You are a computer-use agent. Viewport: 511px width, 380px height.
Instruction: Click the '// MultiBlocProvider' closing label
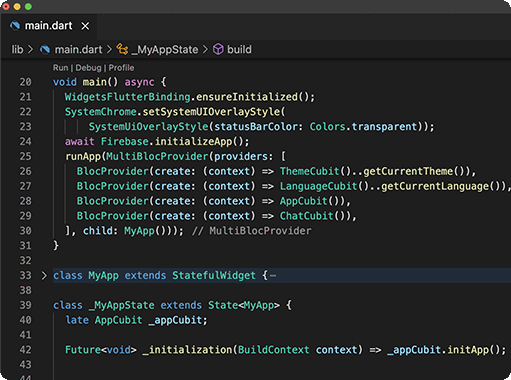click(x=252, y=231)
